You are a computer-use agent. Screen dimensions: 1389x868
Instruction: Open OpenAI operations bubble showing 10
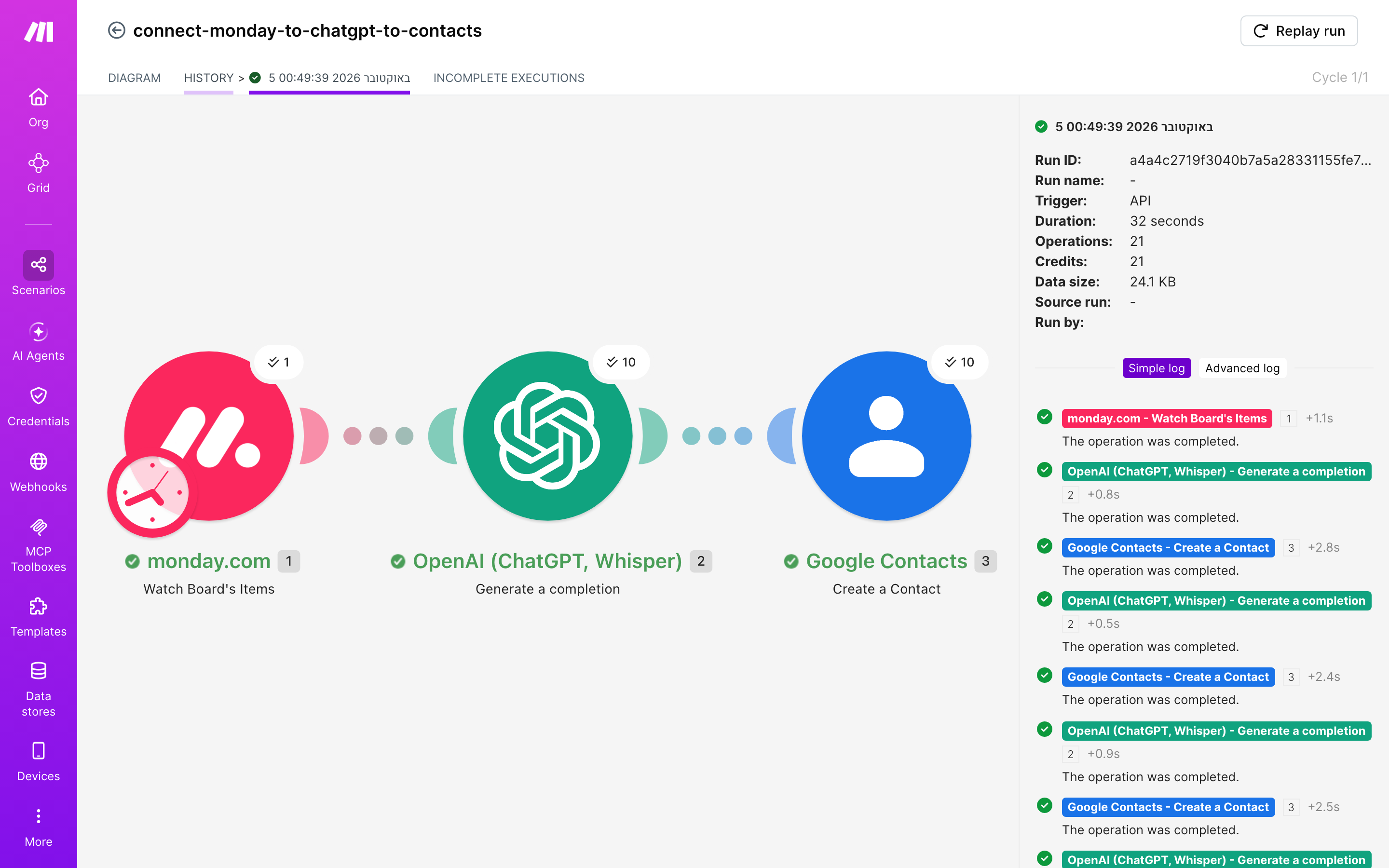[x=622, y=362]
